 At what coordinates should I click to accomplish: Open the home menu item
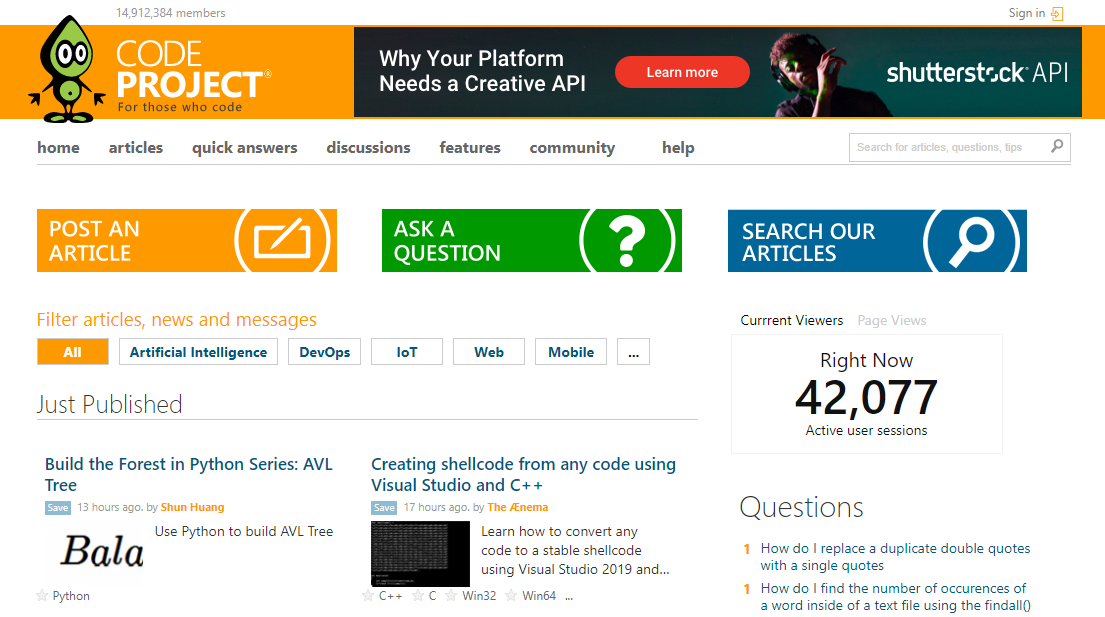[58, 148]
